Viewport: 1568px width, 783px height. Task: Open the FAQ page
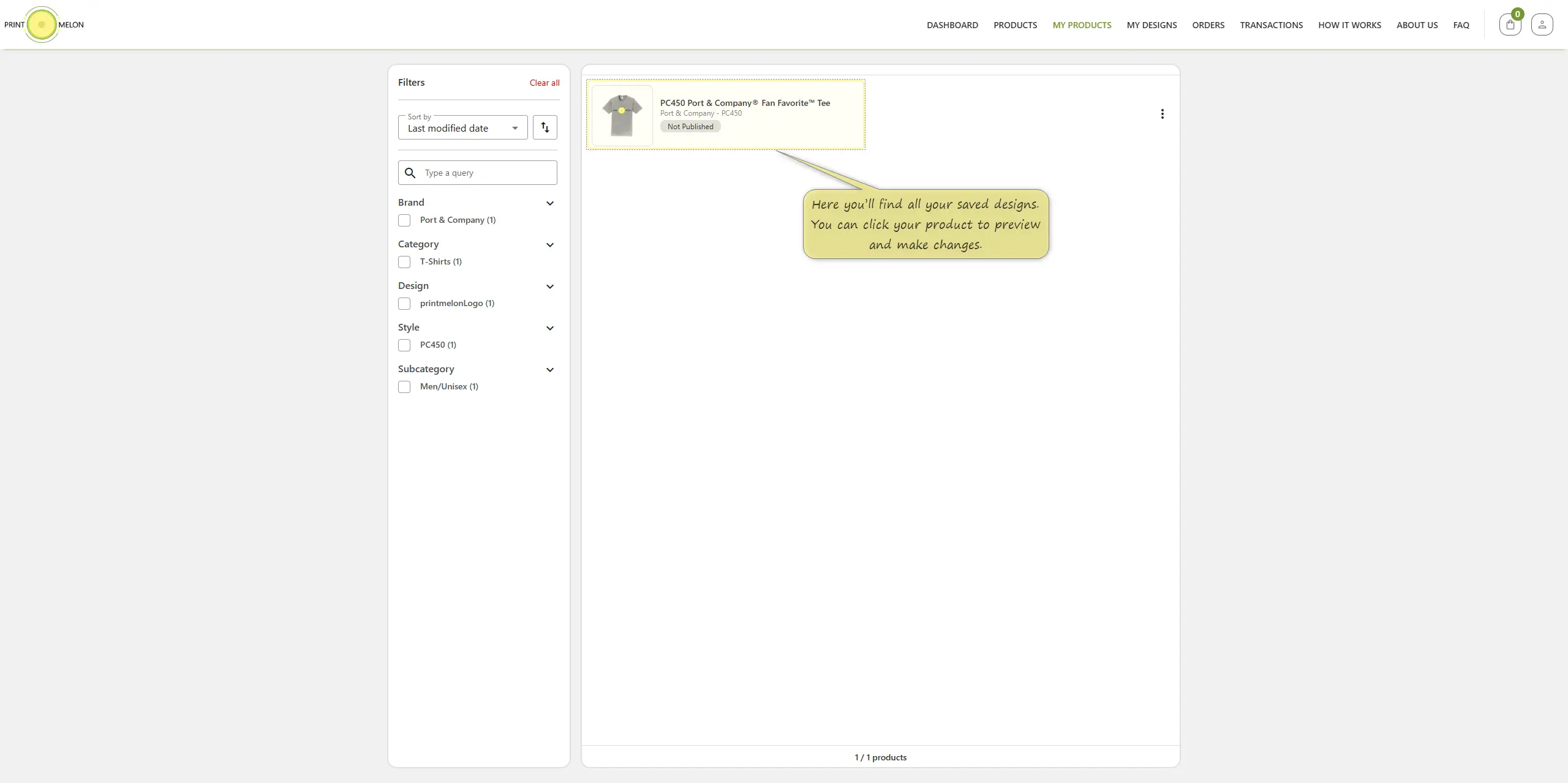(x=1461, y=25)
